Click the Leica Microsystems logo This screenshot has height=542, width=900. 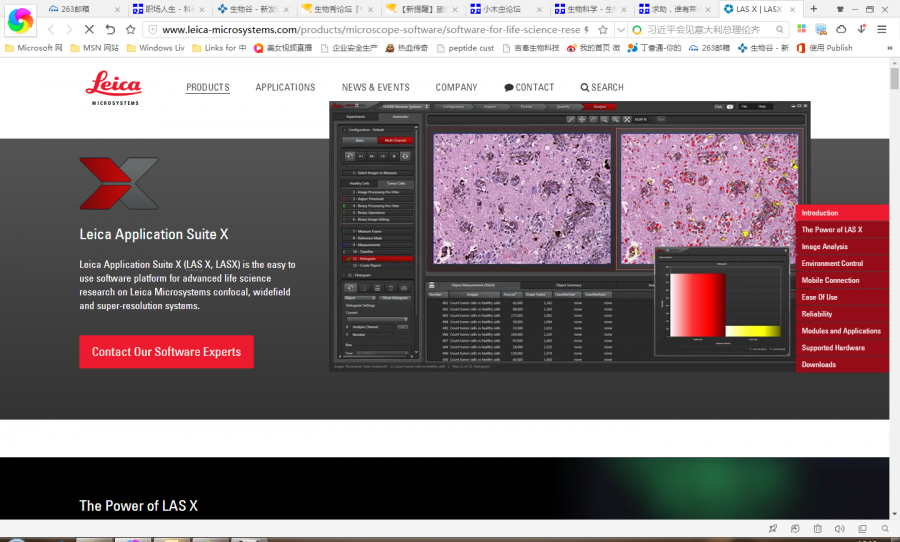[x=114, y=87]
